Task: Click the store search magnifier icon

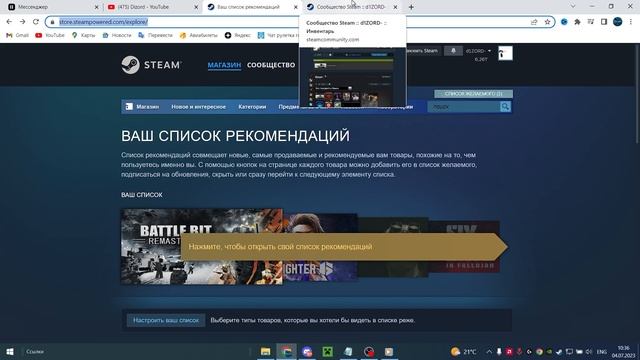Action: pyautogui.click(x=505, y=107)
